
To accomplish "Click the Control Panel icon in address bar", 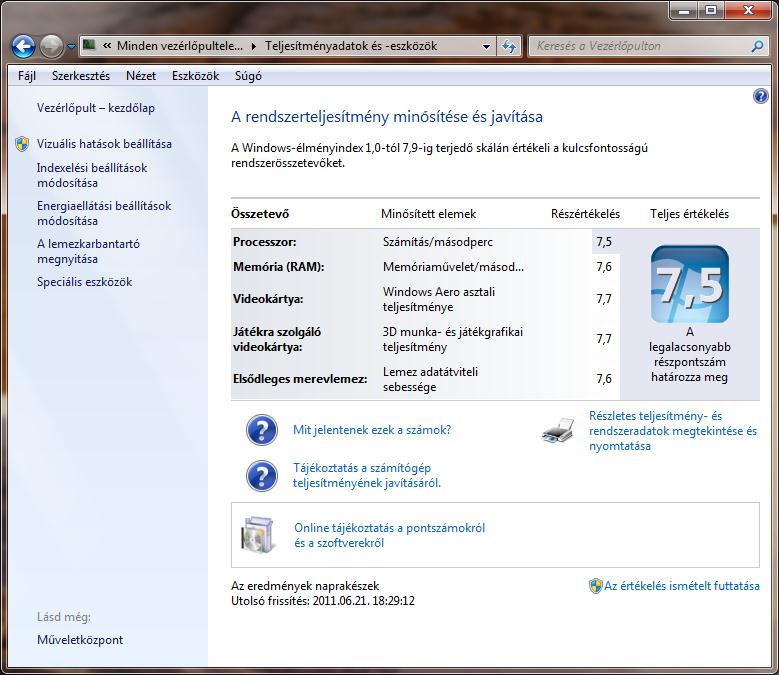I will tap(89, 46).
